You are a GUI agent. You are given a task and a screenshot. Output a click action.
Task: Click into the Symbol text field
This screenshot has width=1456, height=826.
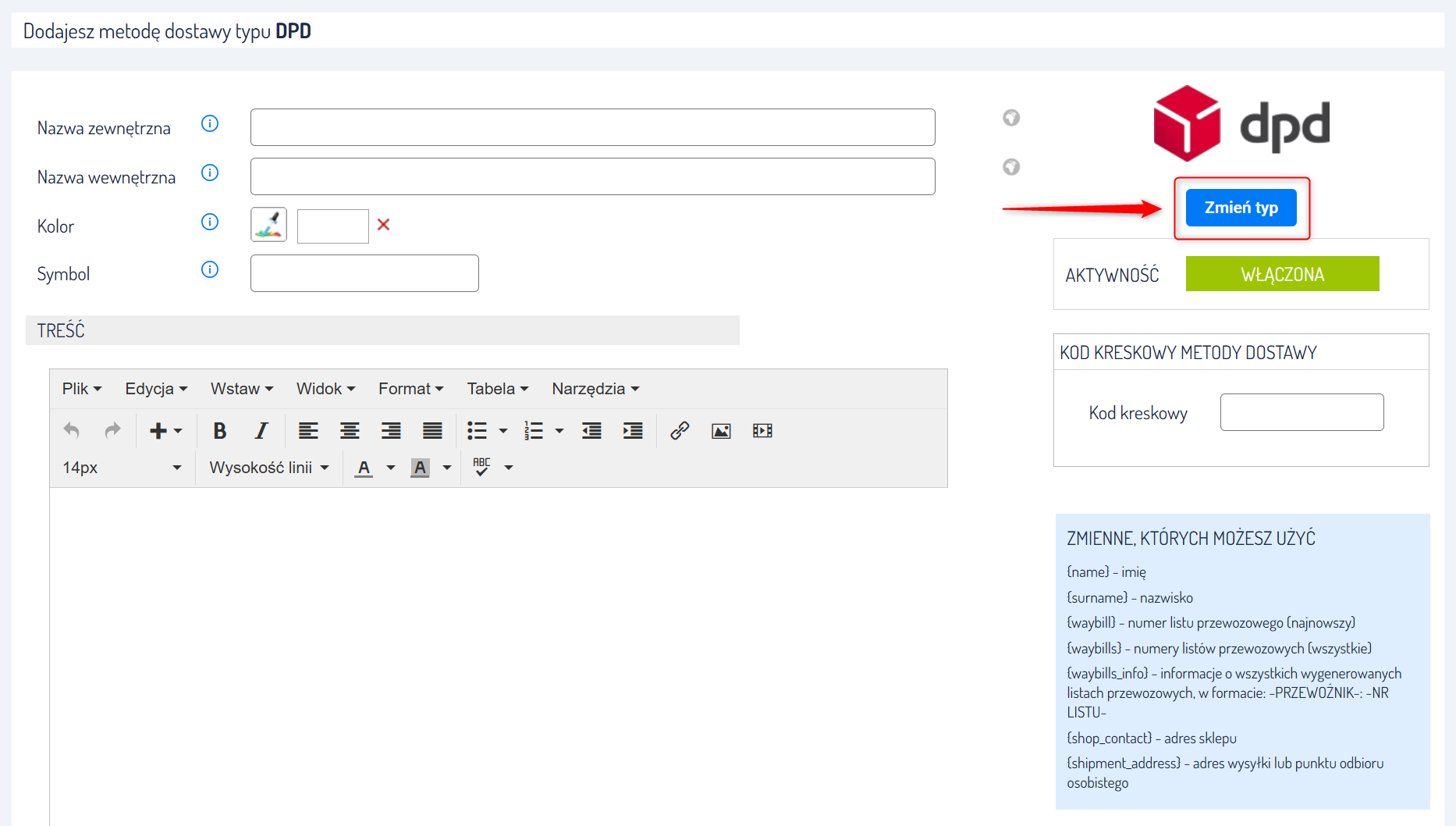364,273
